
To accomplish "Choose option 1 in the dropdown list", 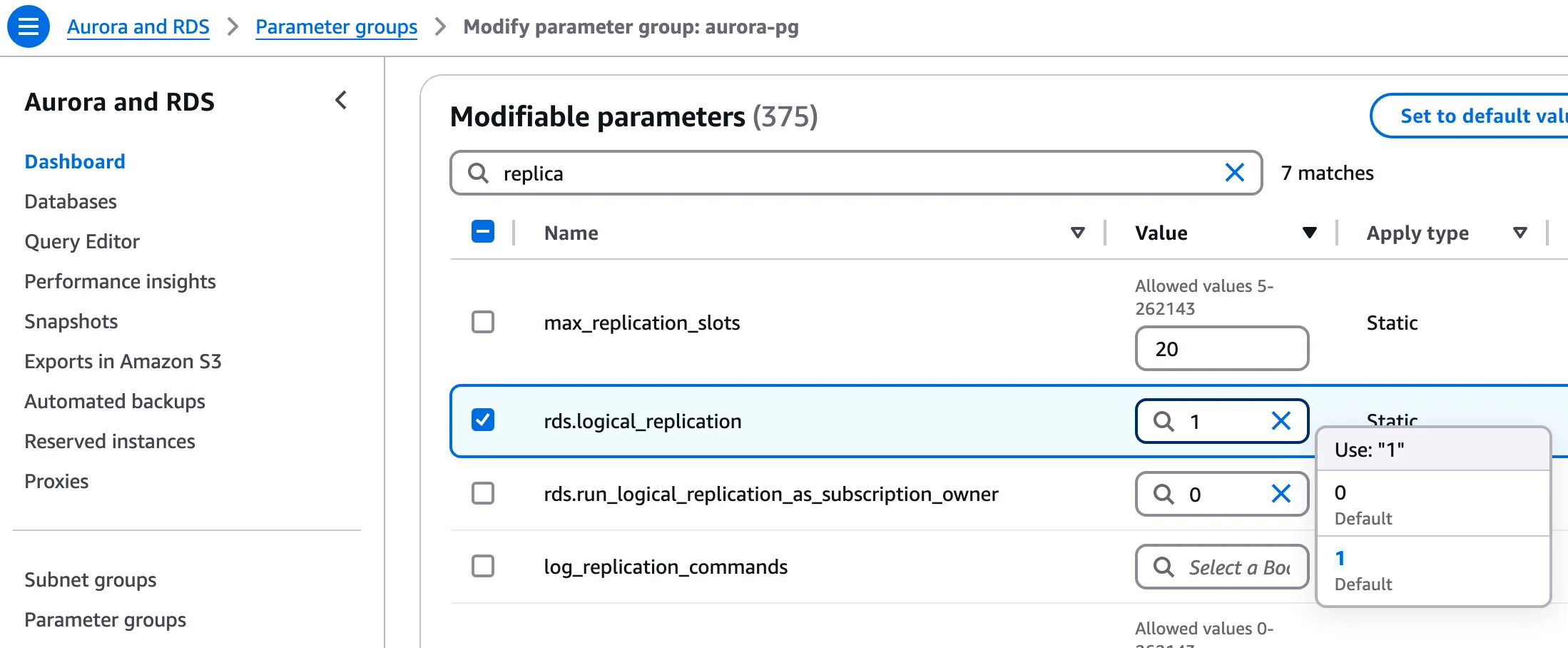I will 1432,569.
